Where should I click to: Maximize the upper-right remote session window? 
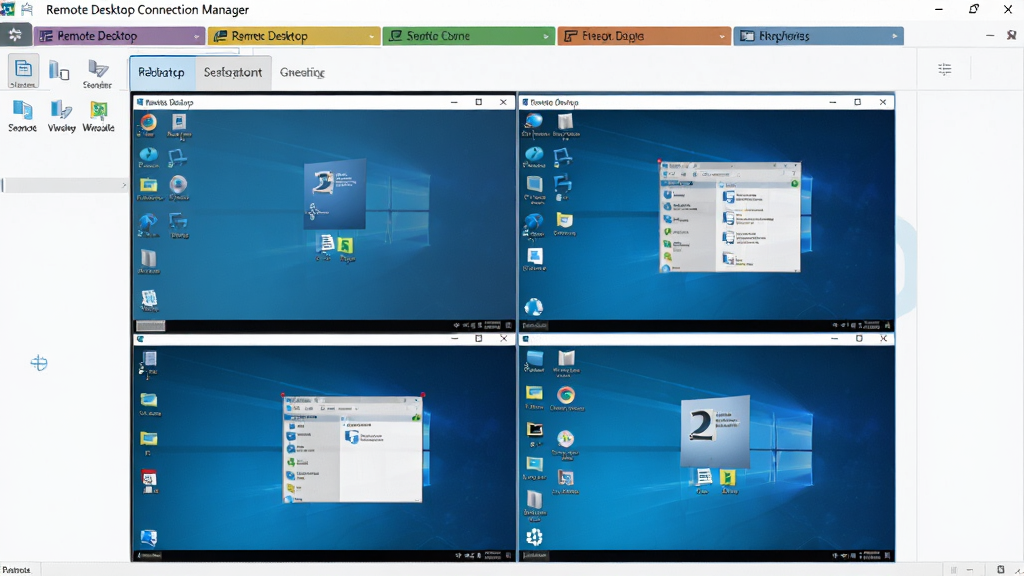[857, 102]
